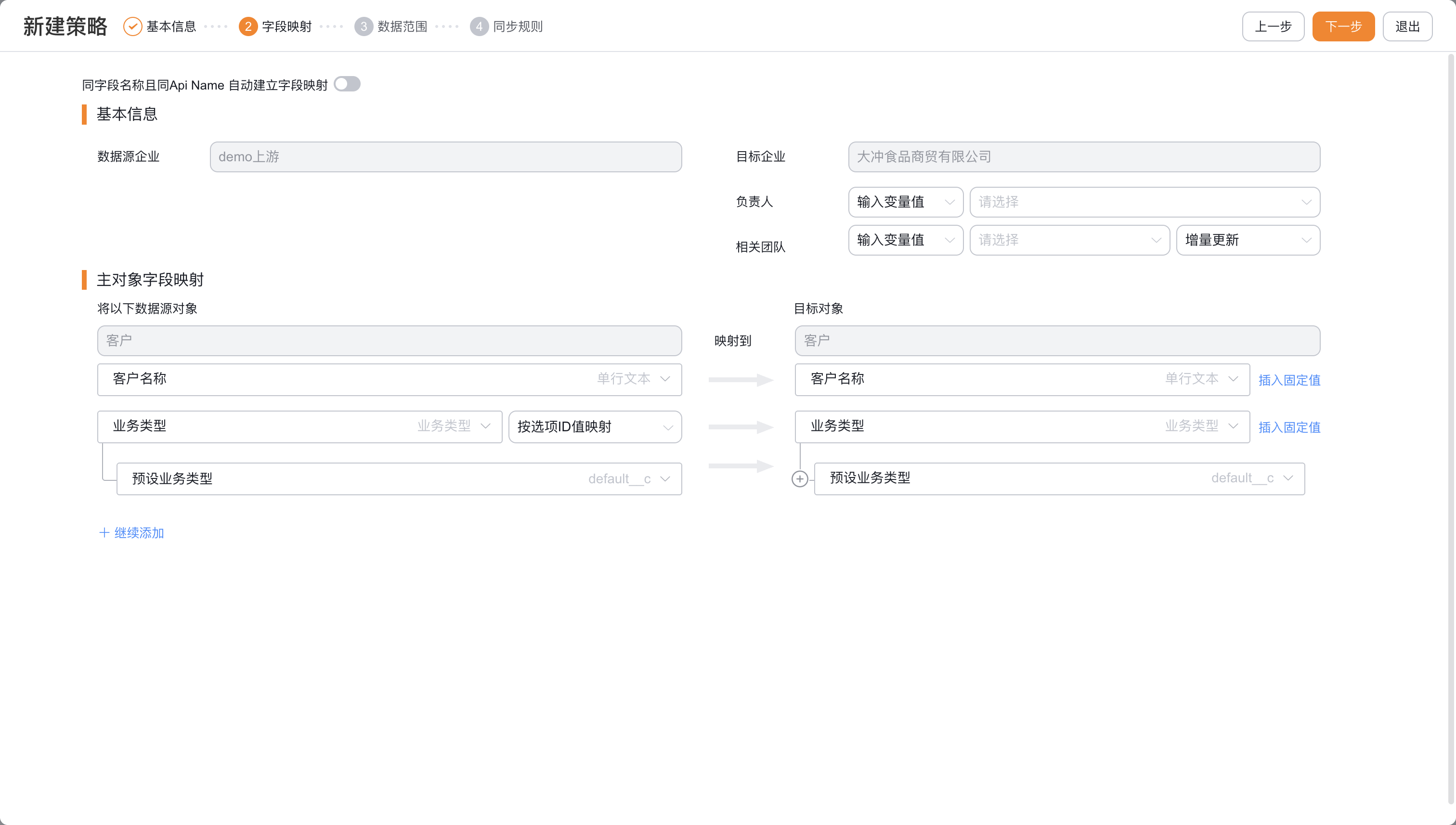
Task: Select 数据范围 step label
Action: click(x=403, y=26)
